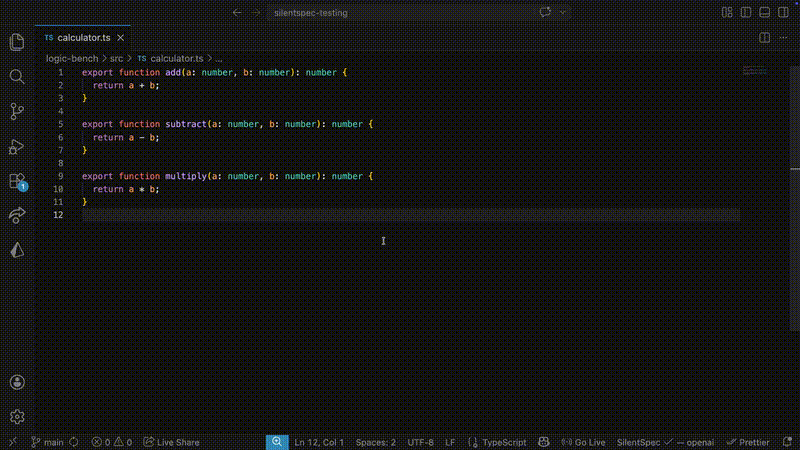Viewport: 800px width, 450px height.
Task: Click line number 1 in gutter
Action: 61,72
